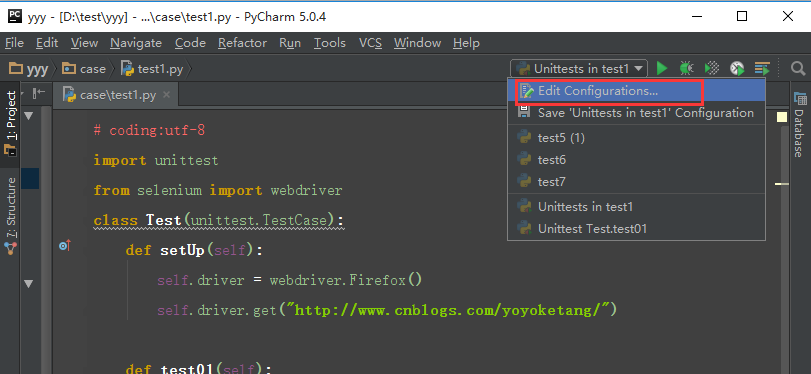This screenshot has width=811, height=374.
Task: Click the 'webdriver.Firefox()' line
Action: pyautogui.click(x=290, y=280)
